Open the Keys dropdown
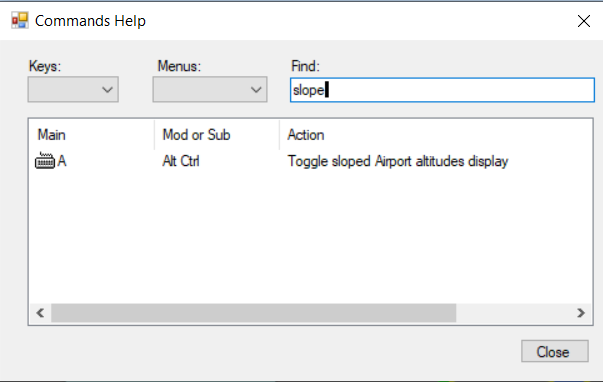603x382 pixels. (73, 90)
